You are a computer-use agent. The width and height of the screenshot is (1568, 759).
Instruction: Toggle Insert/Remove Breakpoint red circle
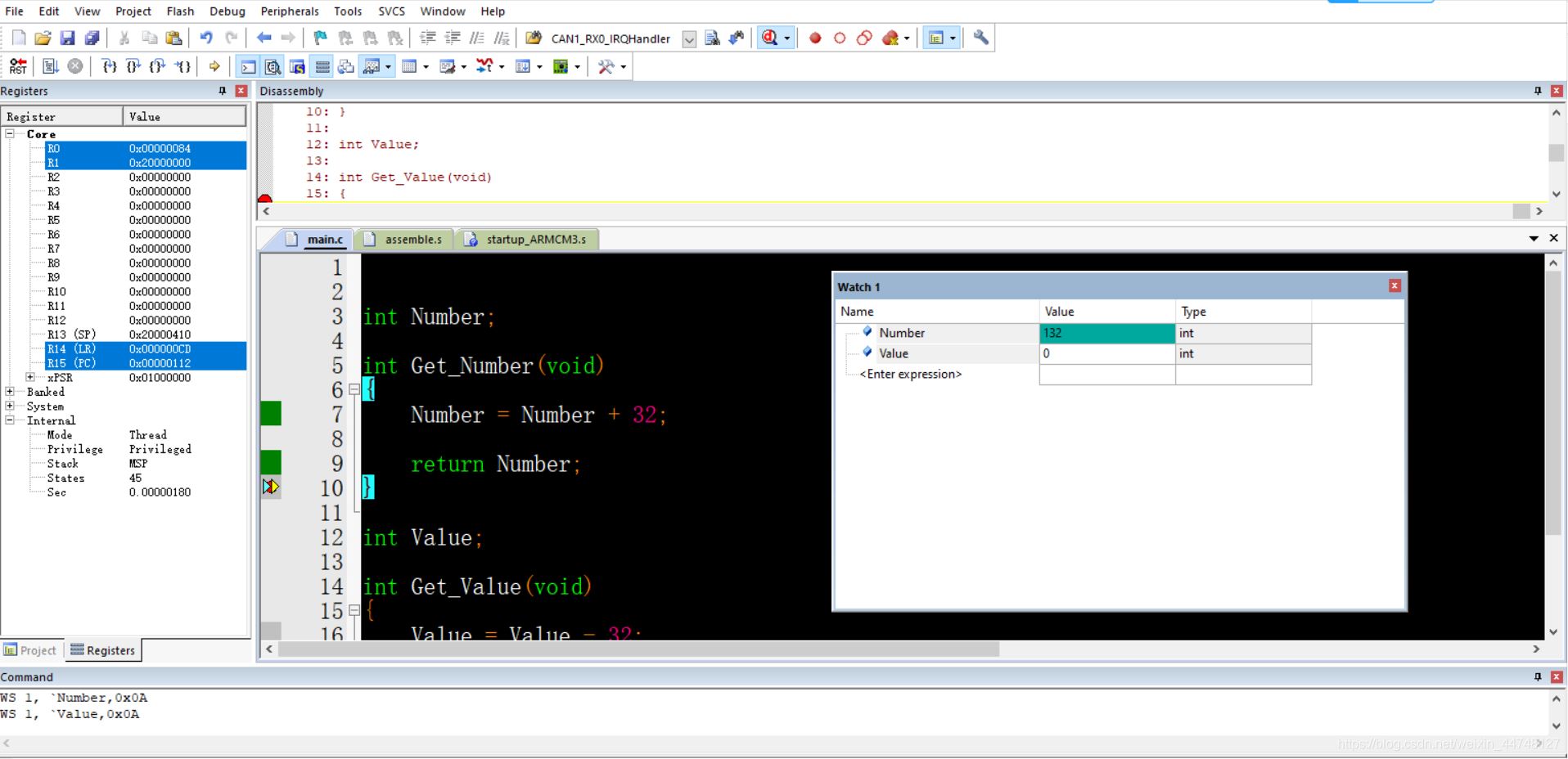pyautogui.click(x=815, y=38)
